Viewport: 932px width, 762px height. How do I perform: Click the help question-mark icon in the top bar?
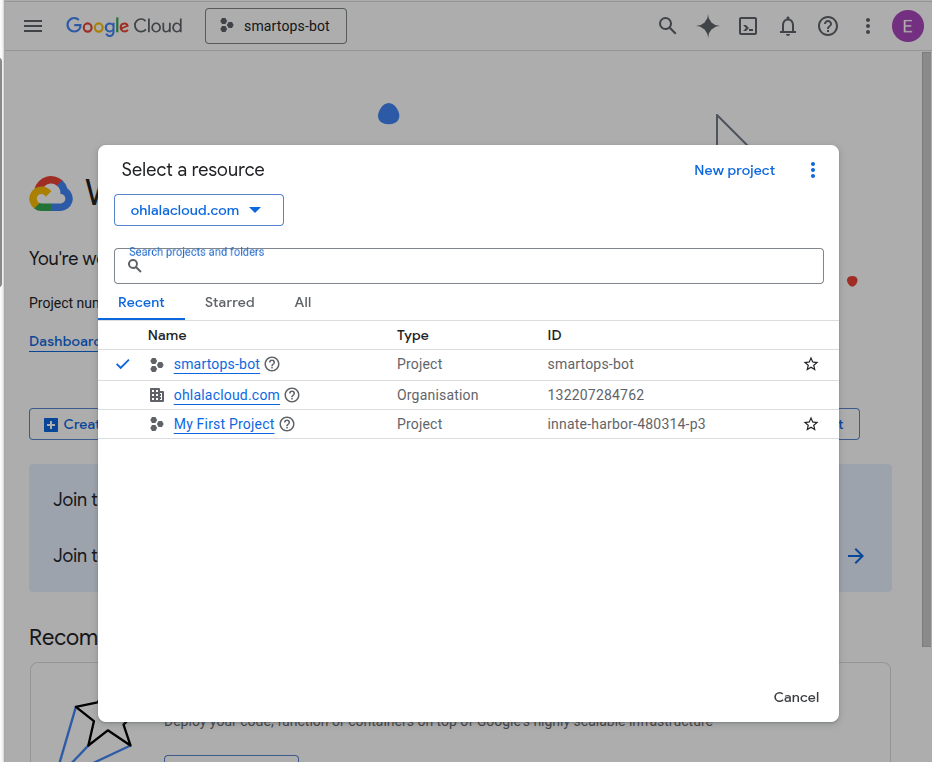tap(827, 26)
